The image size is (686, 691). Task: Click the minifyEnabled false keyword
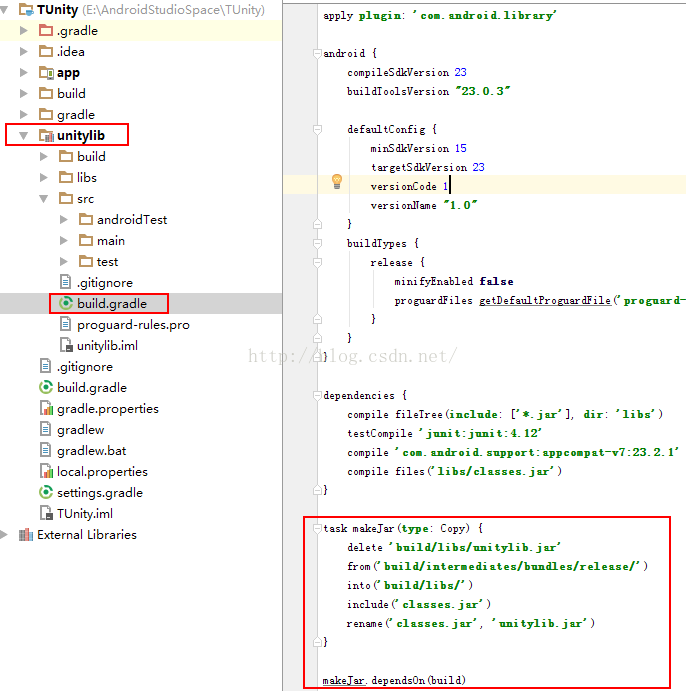coord(497,281)
